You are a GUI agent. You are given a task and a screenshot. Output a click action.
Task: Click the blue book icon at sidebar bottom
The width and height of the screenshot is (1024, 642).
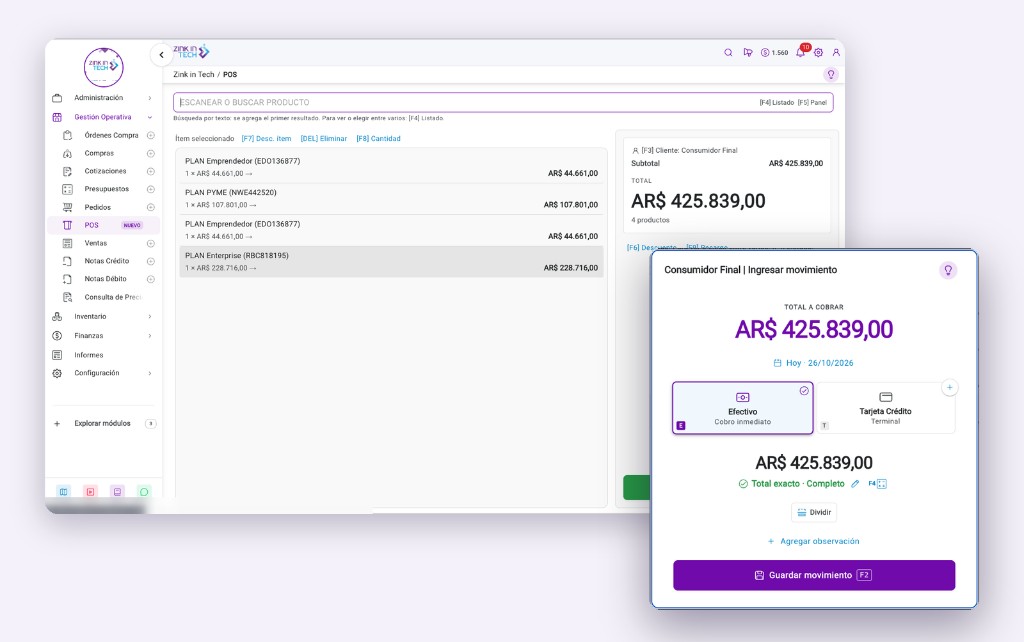pyautogui.click(x=63, y=492)
